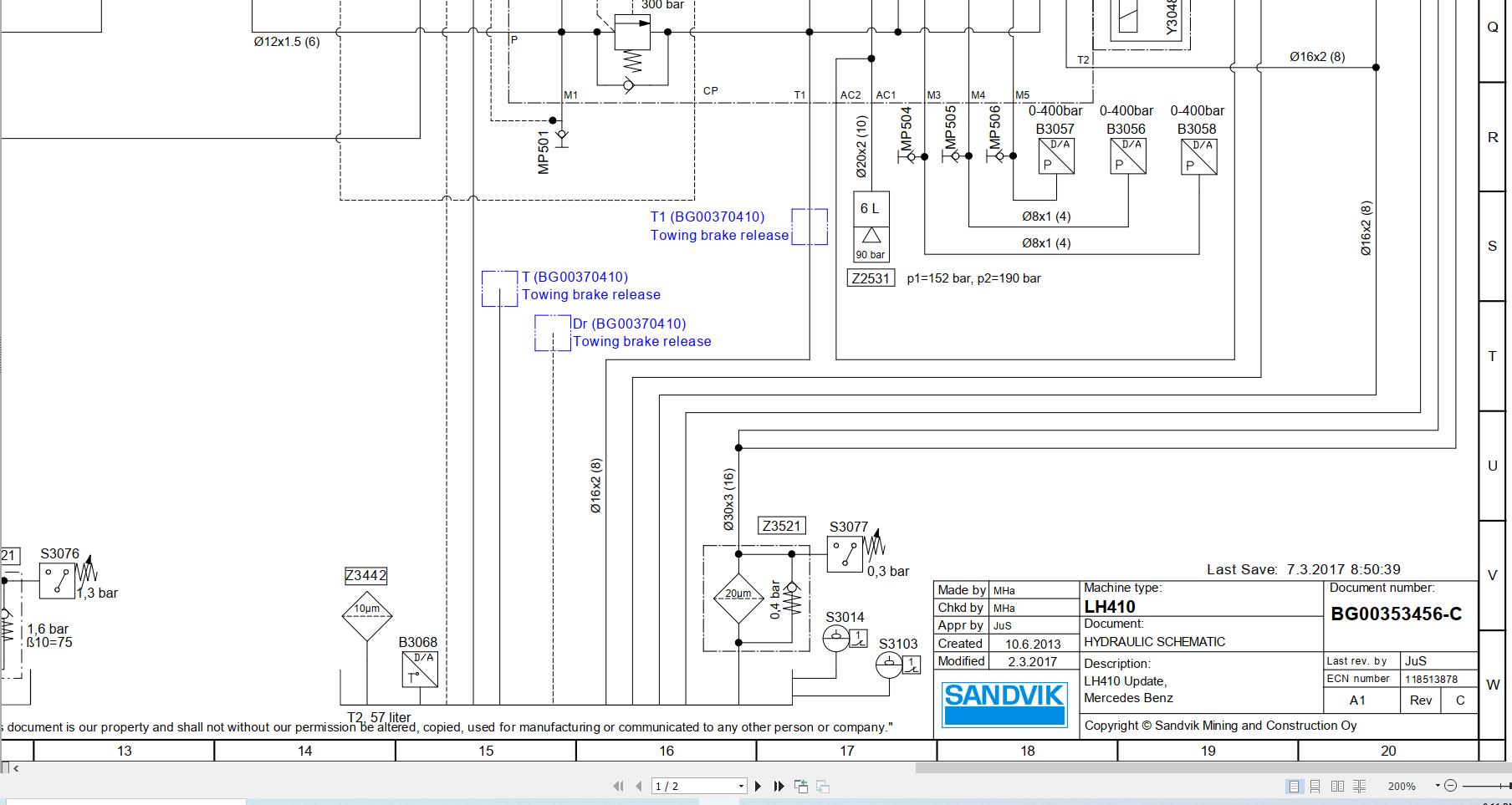Viewport: 1512px width, 805px height.
Task: Click the zoom out minus button
Action: pyautogui.click(x=1450, y=786)
